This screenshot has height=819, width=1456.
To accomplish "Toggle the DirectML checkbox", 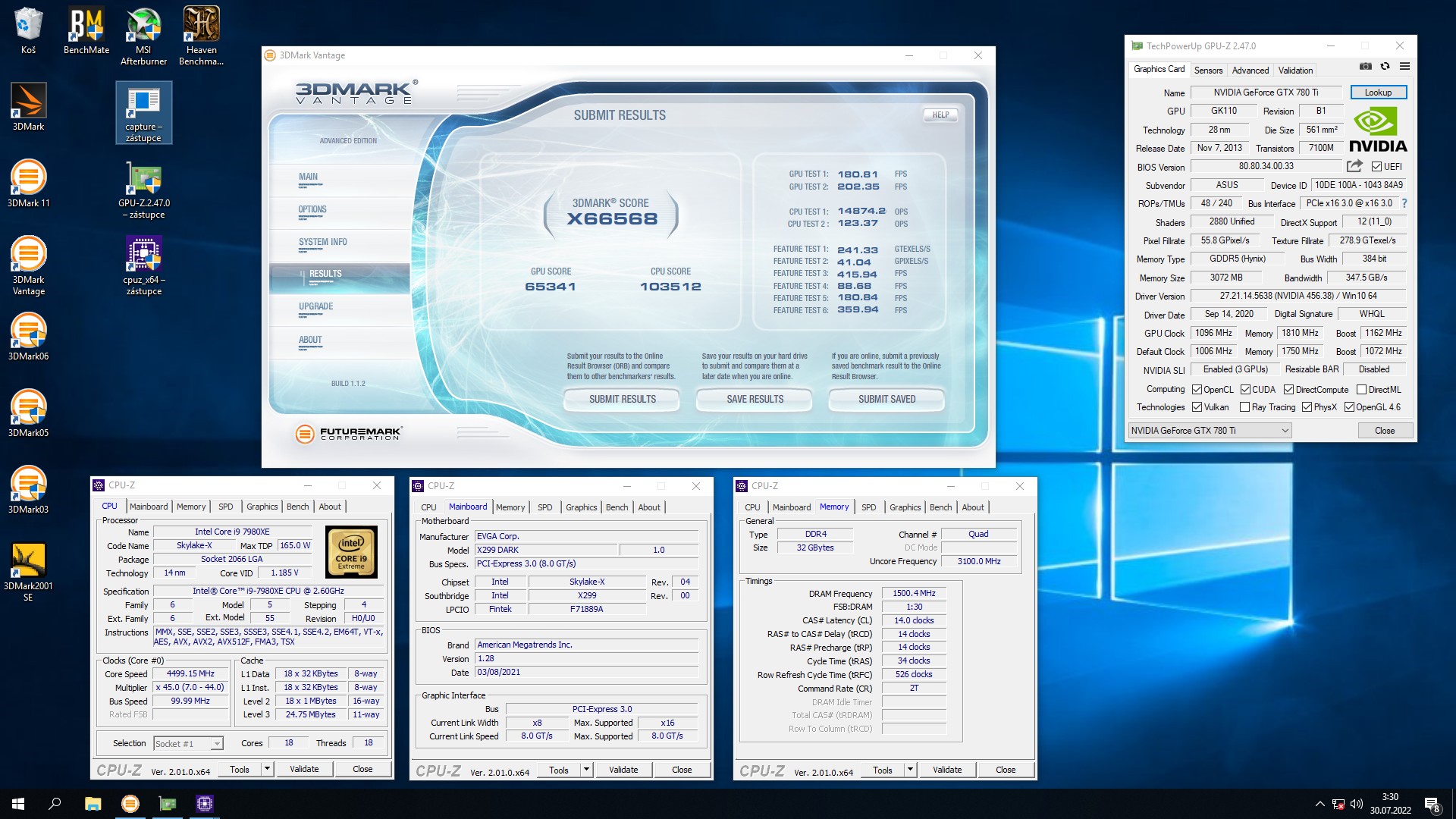I will point(1361,390).
